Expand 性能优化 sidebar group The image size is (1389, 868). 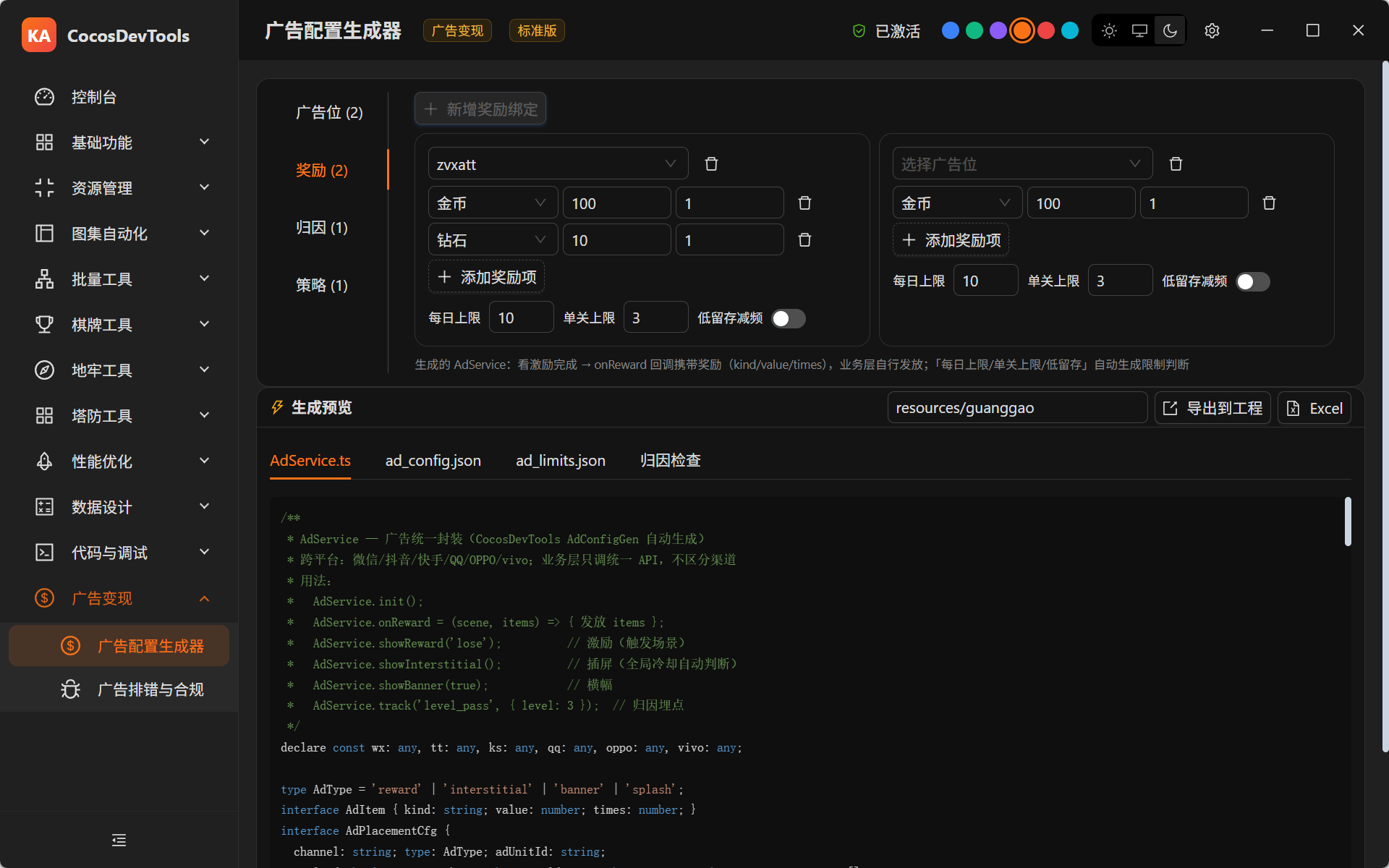pos(119,461)
